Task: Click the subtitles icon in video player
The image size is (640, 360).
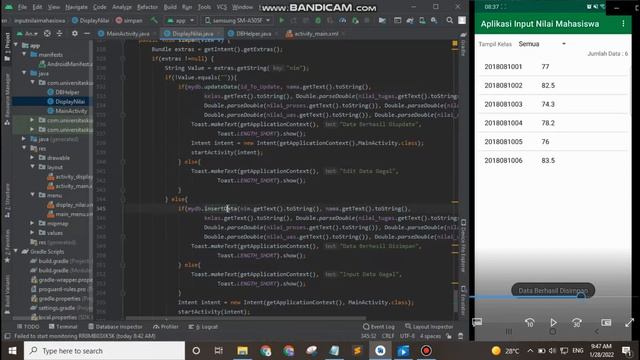Action: click(x=477, y=322)
